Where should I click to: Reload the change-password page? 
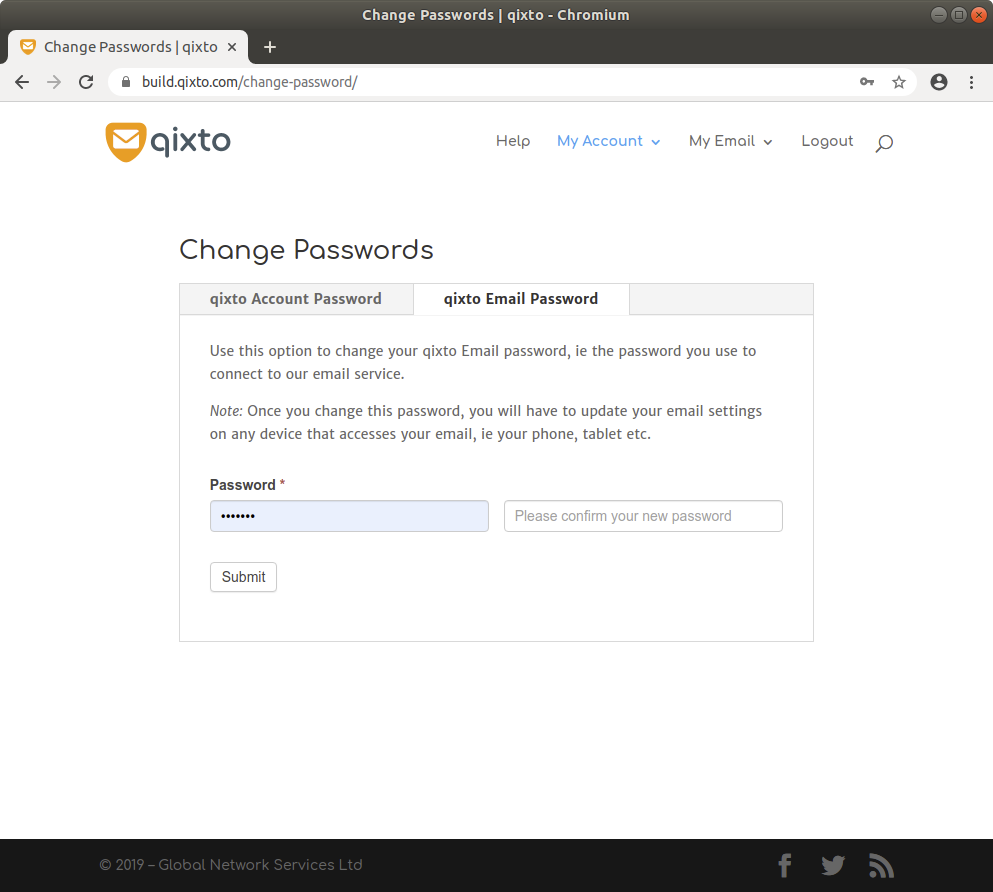click(86, 82)
